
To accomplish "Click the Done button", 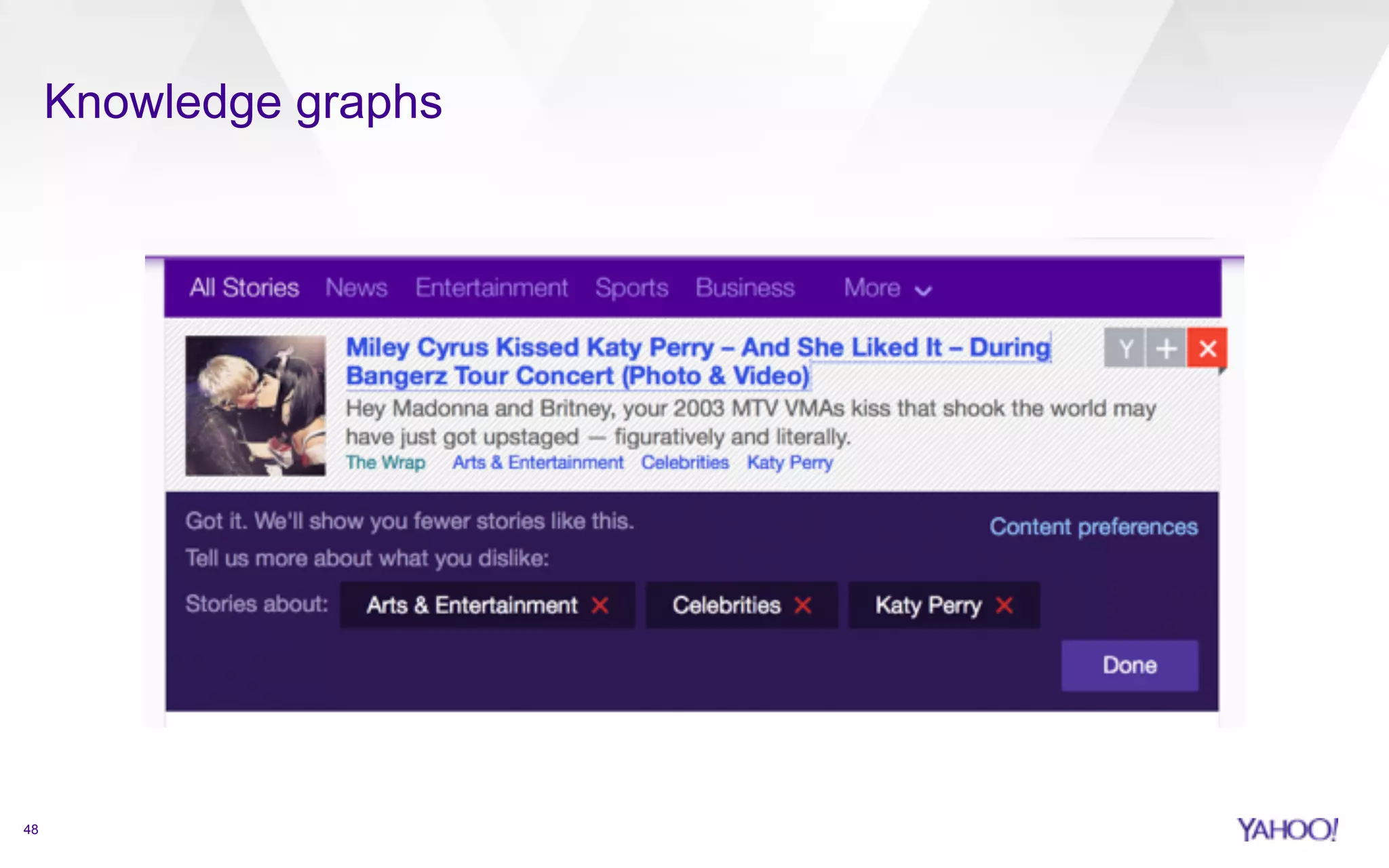I will [1130, 665].
